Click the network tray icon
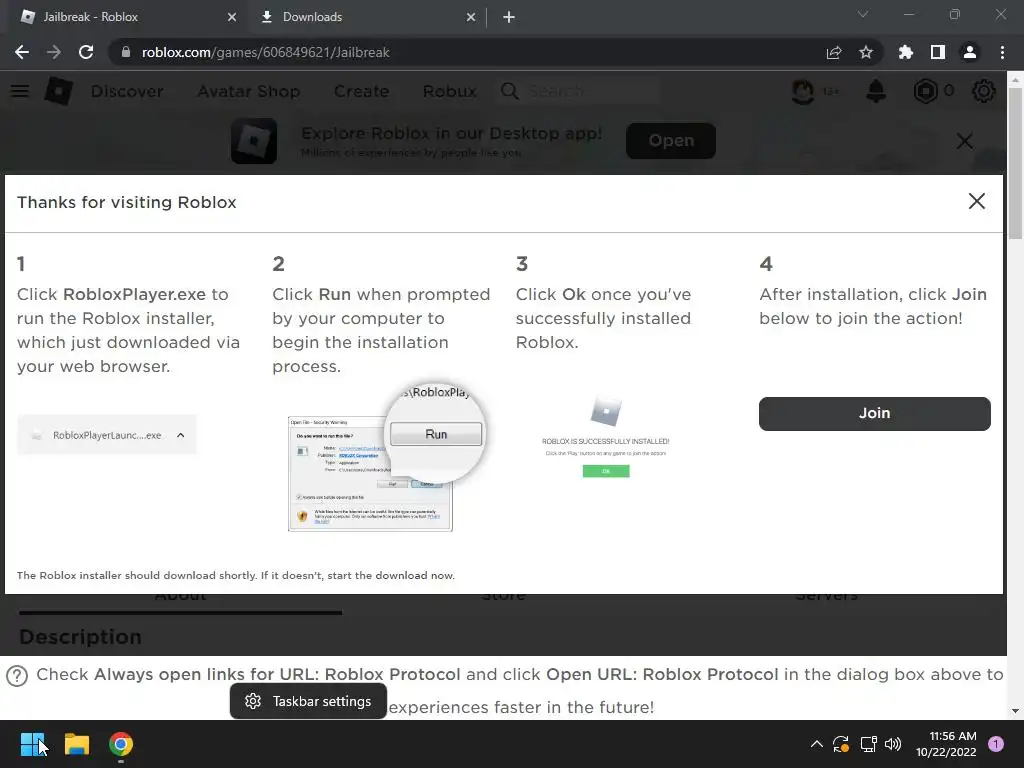 [x=868, y=744]
